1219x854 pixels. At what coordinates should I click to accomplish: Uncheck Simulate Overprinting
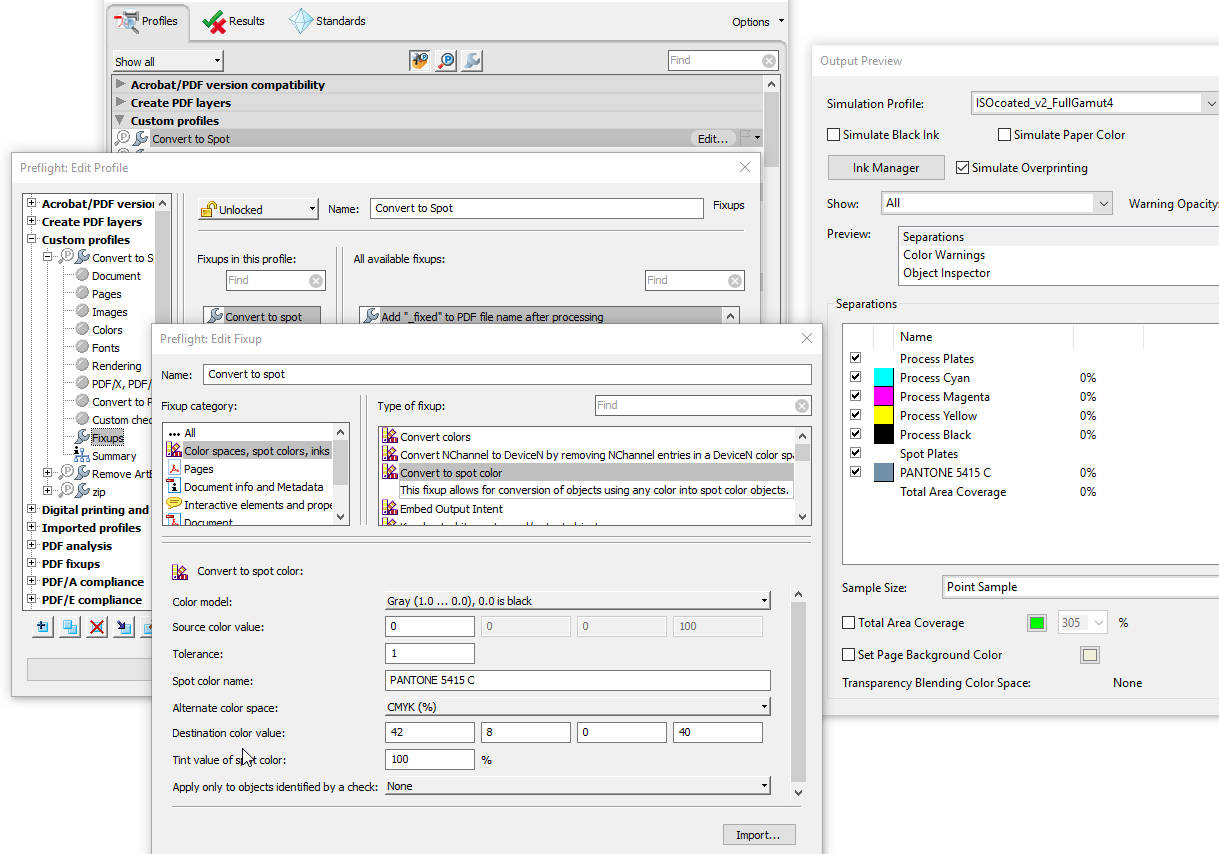pyautogui.click(x=963, y=168)
